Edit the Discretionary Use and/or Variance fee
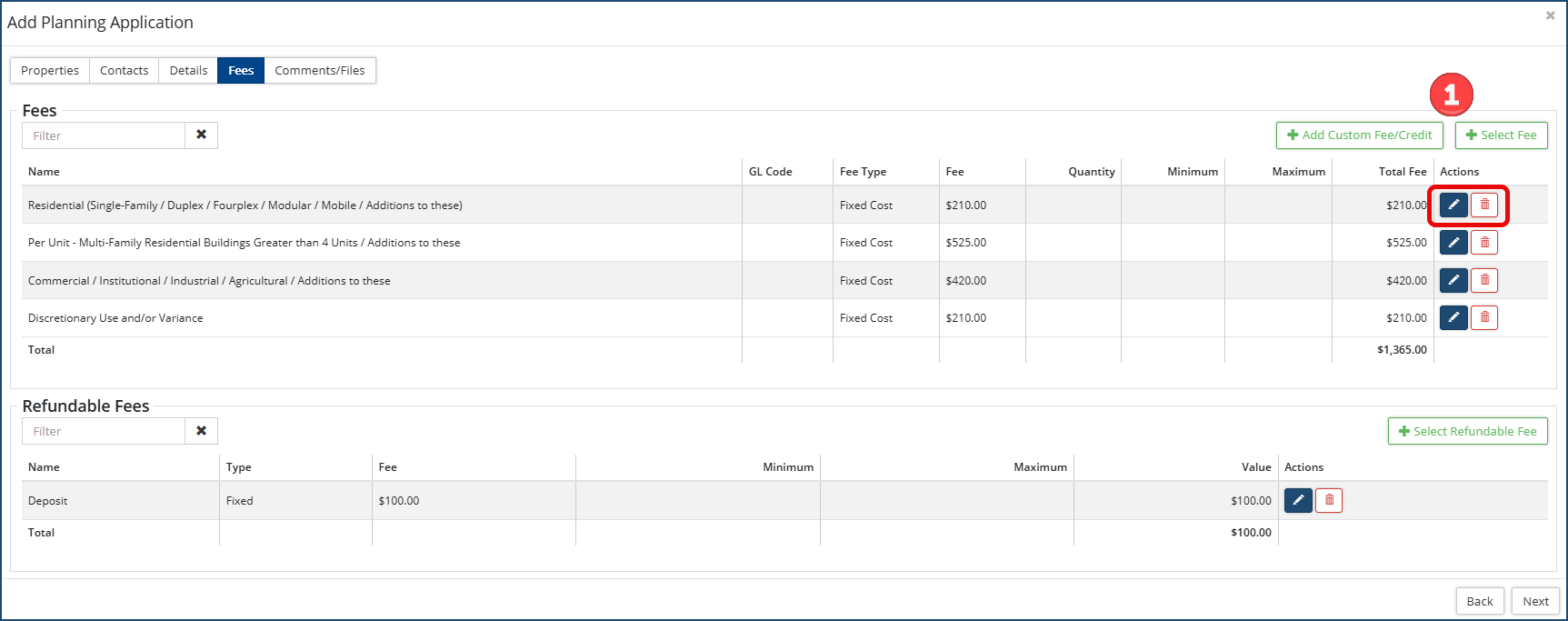This screenshot has width=1568, height=621. click(1453, 318)
